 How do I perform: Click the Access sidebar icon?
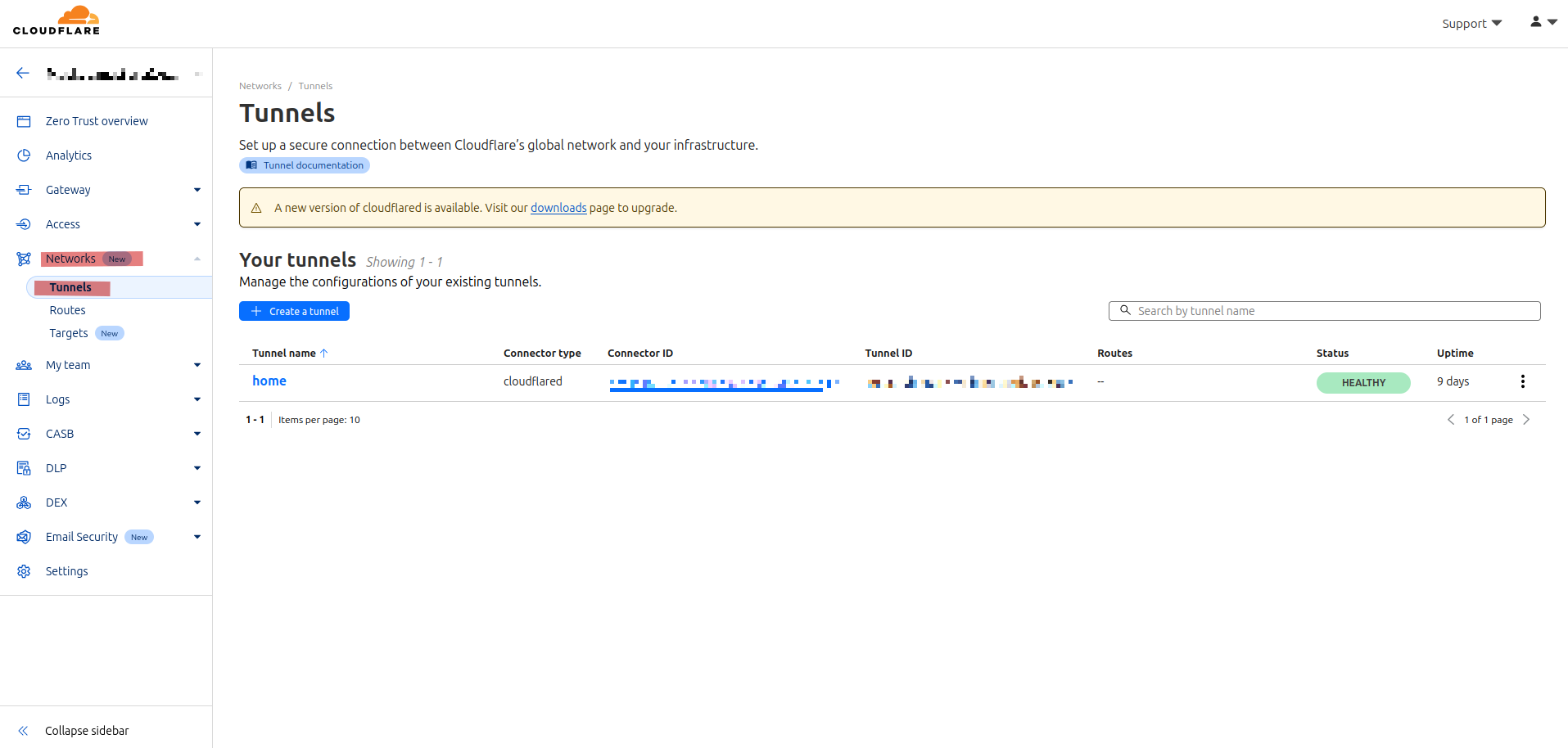click(24, 224)
